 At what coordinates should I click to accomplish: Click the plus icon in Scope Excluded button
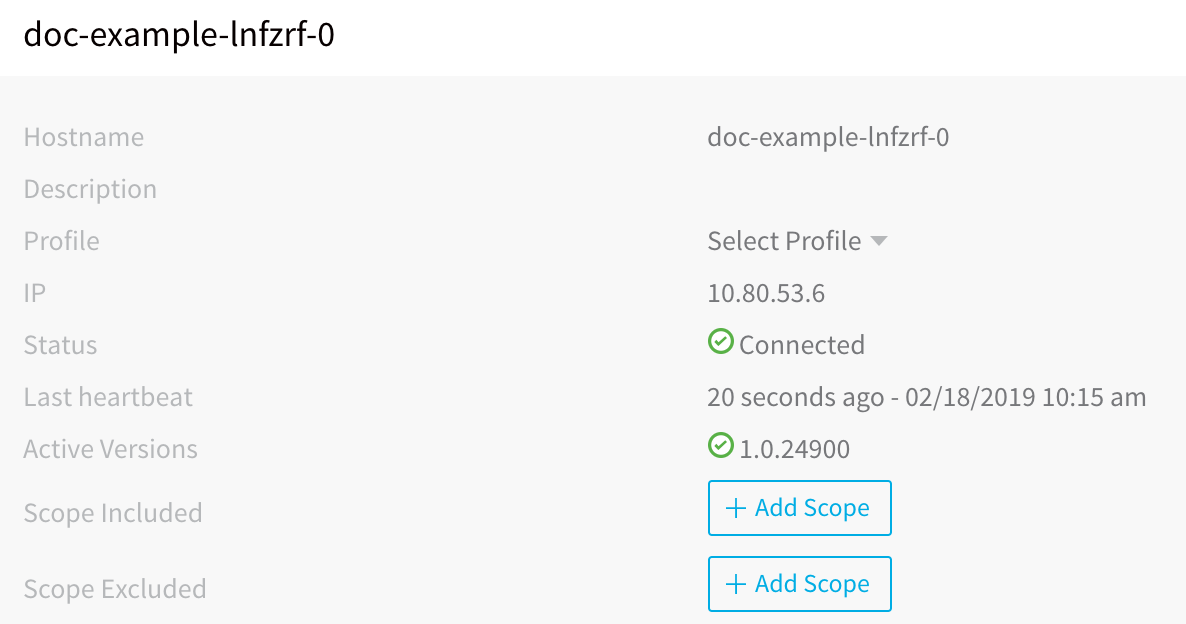point(736,584)
